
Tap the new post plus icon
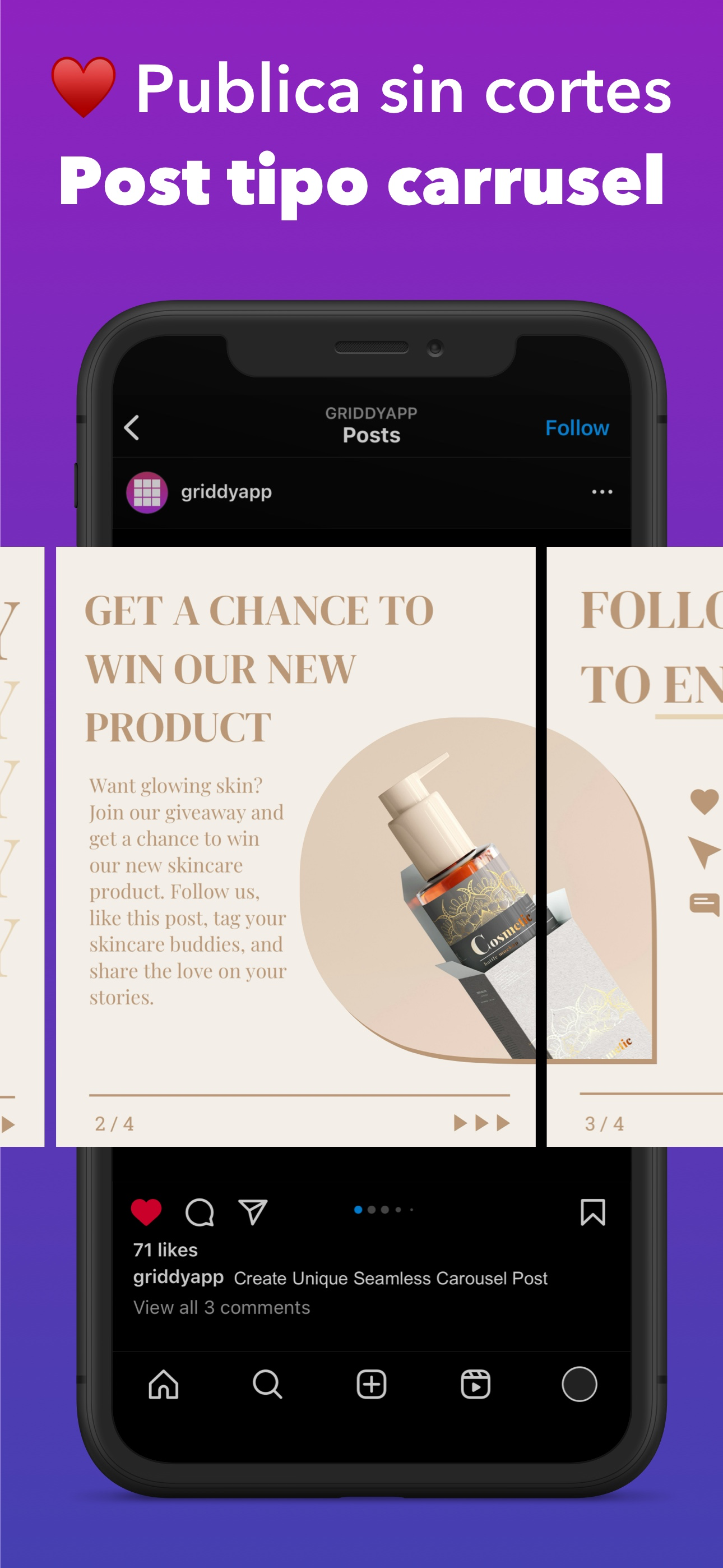[371, 1383]
